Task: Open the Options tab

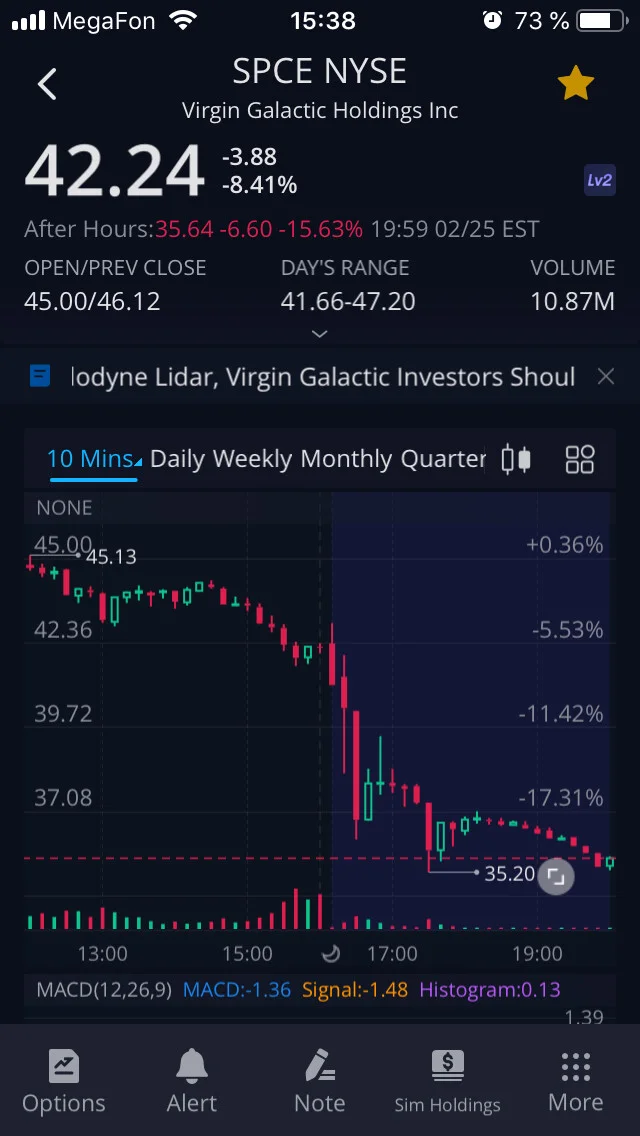Action: point(64,1082)
